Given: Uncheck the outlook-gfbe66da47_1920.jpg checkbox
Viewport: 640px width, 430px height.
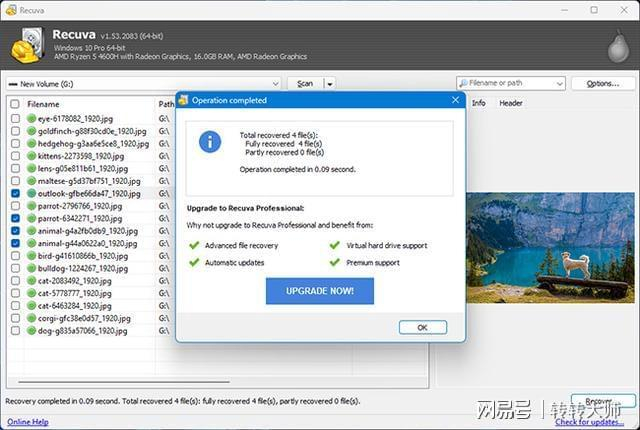Looking at the screenshot, I should pyautogui.click(x=15, y=193).
